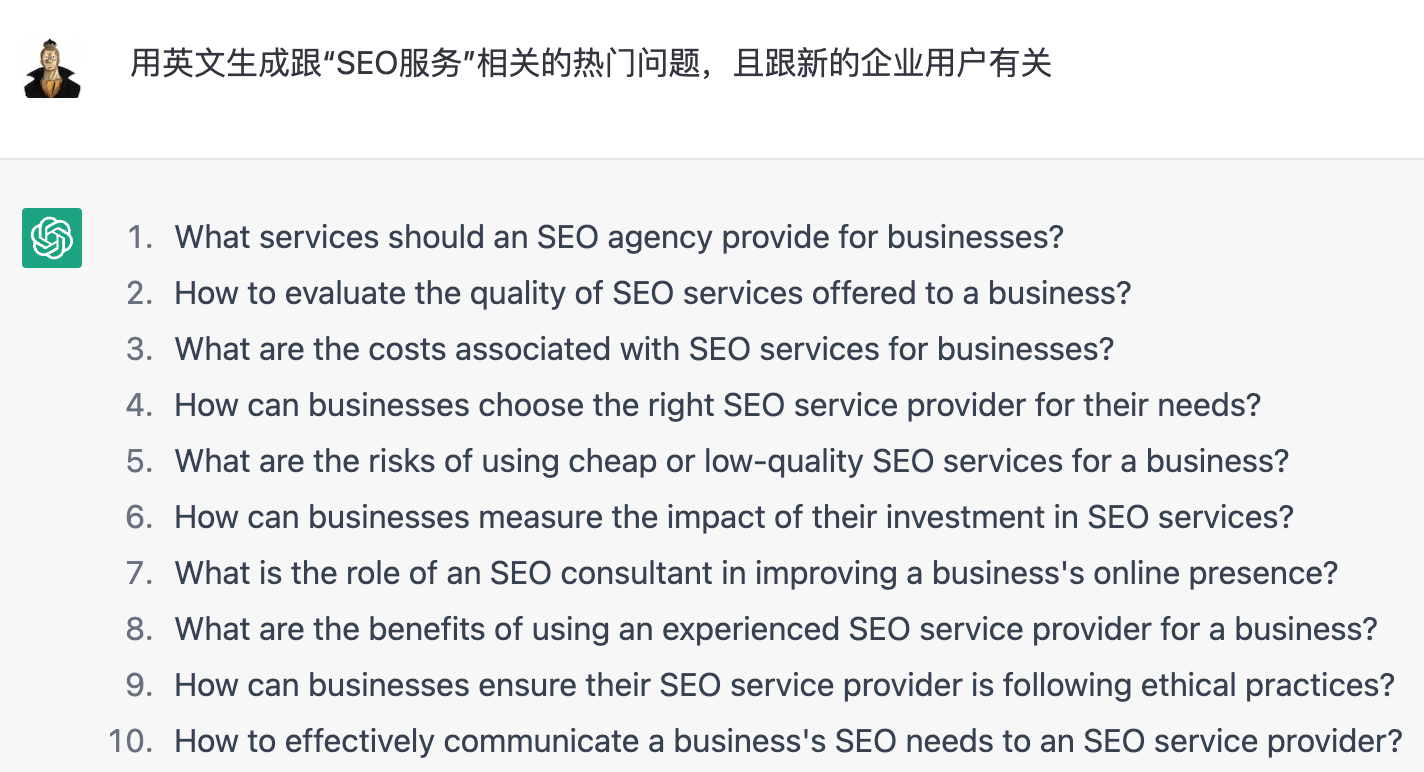Select the phrase 'online presence' in question 7
Viewport: 1424px width, 772px height.
[1221, 573]
